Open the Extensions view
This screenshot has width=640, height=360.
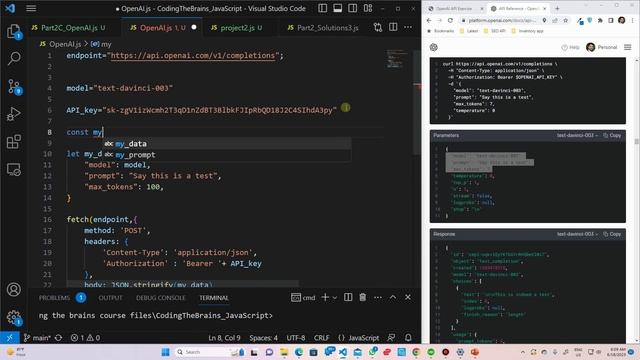(14, 142)
